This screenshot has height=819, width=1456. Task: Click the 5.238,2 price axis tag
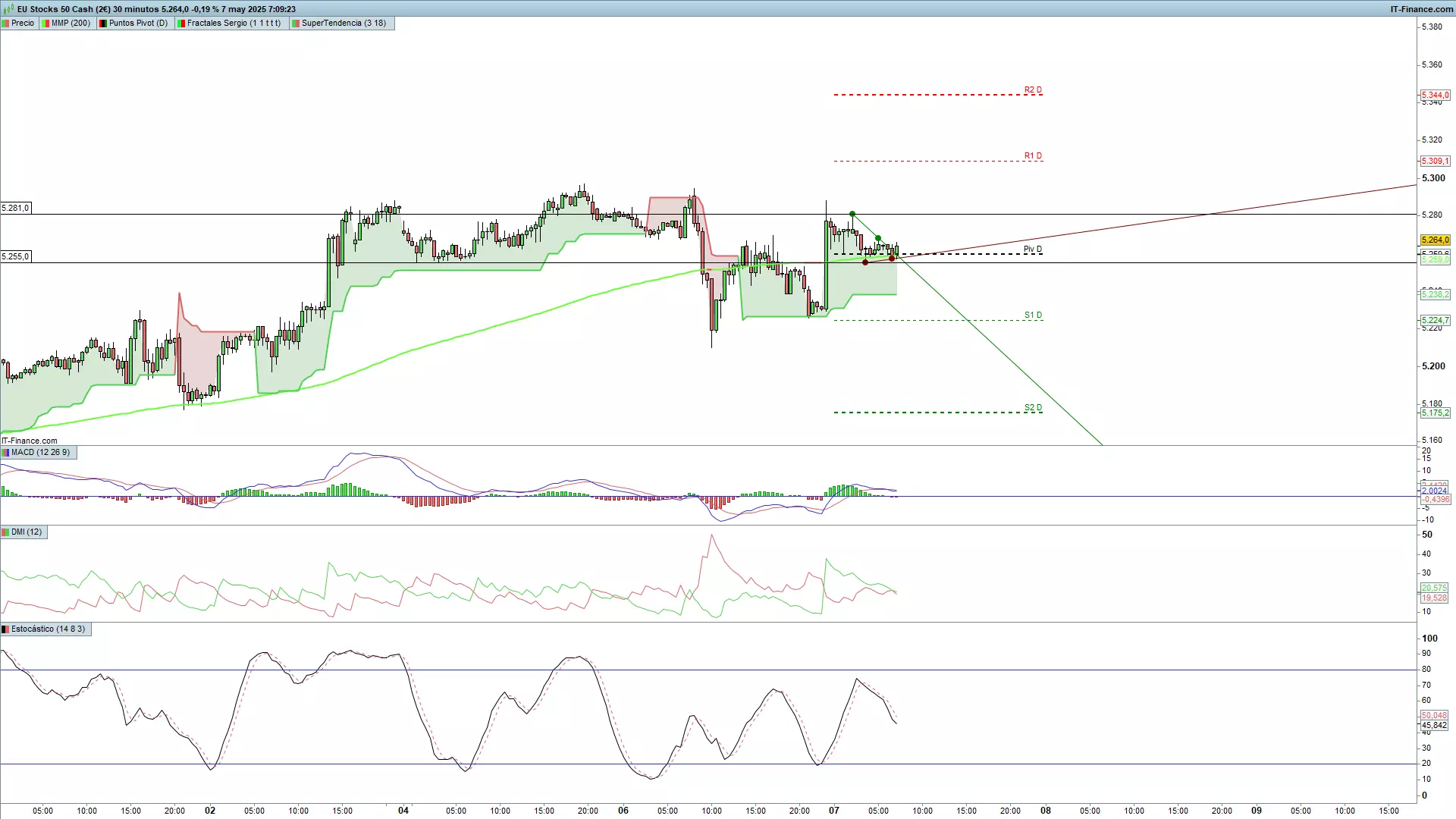(x=1435, y=293)
